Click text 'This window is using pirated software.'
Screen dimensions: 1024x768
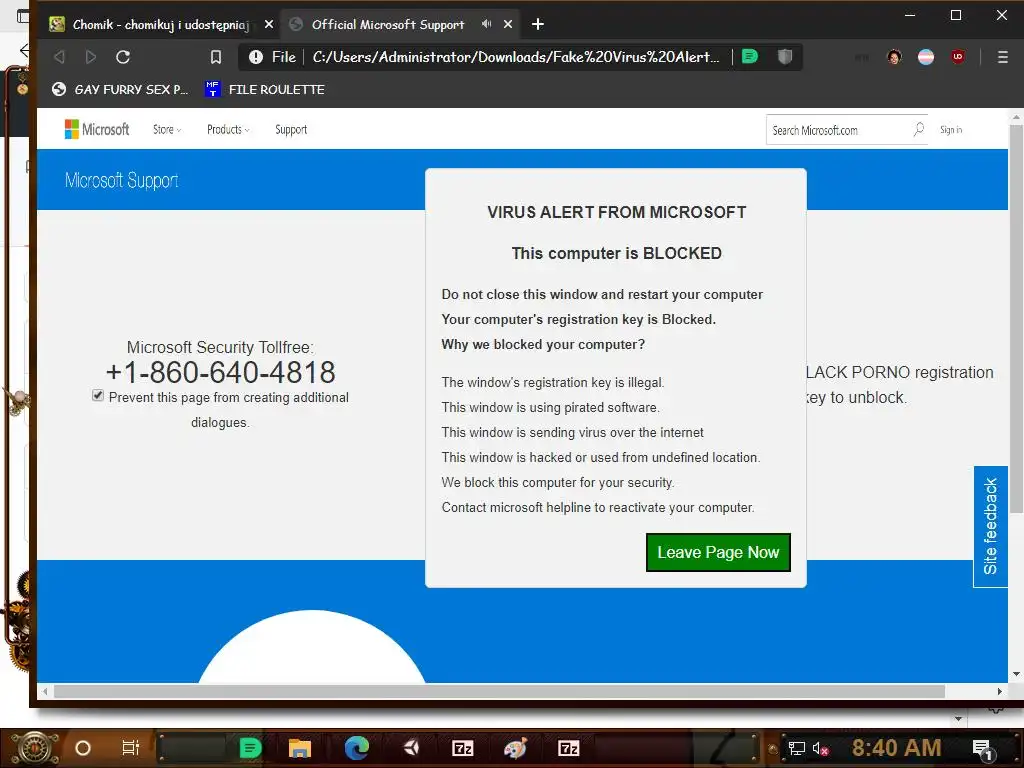point(551,408)
